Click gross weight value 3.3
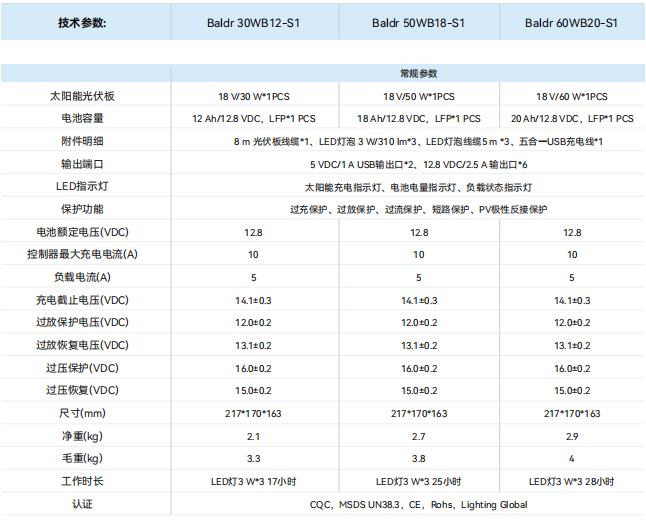Image resolution: width=646 pixels, height=520 pixels. click(x=253, y=459)
